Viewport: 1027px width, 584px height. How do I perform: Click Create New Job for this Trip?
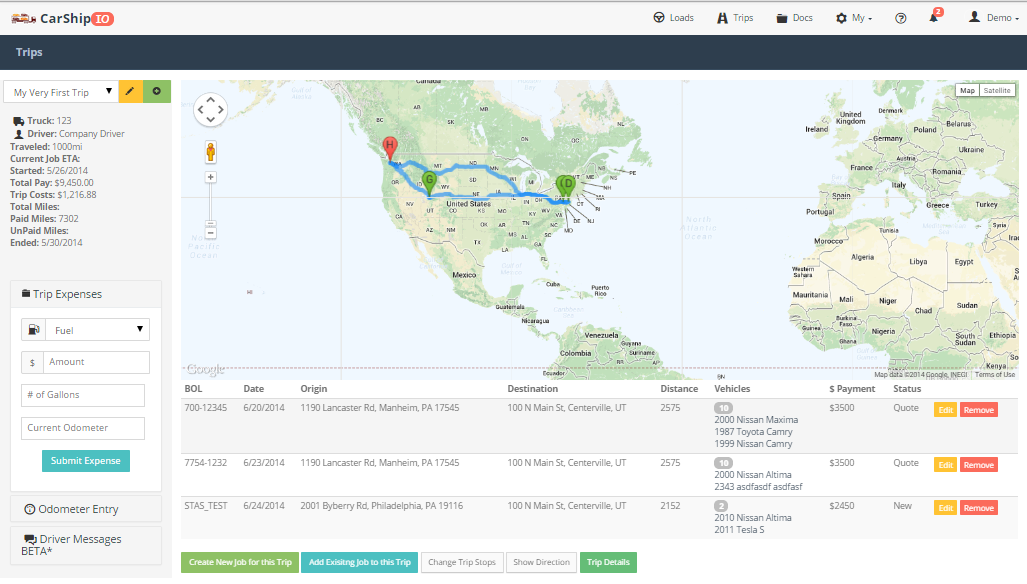(x=240, y=562)
